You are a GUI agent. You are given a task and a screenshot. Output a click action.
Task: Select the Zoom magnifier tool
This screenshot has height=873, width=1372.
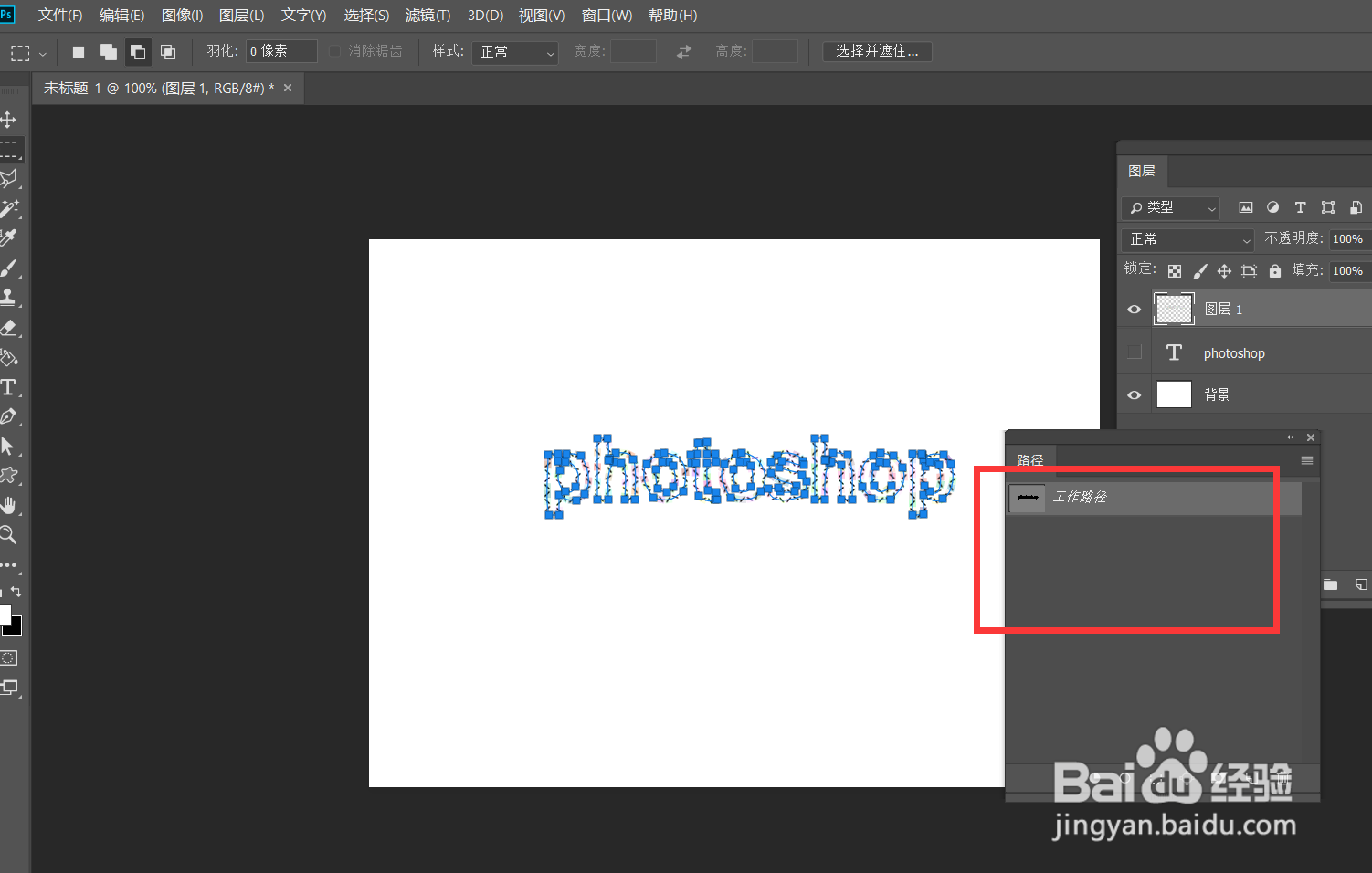click(x=8, y=534)
